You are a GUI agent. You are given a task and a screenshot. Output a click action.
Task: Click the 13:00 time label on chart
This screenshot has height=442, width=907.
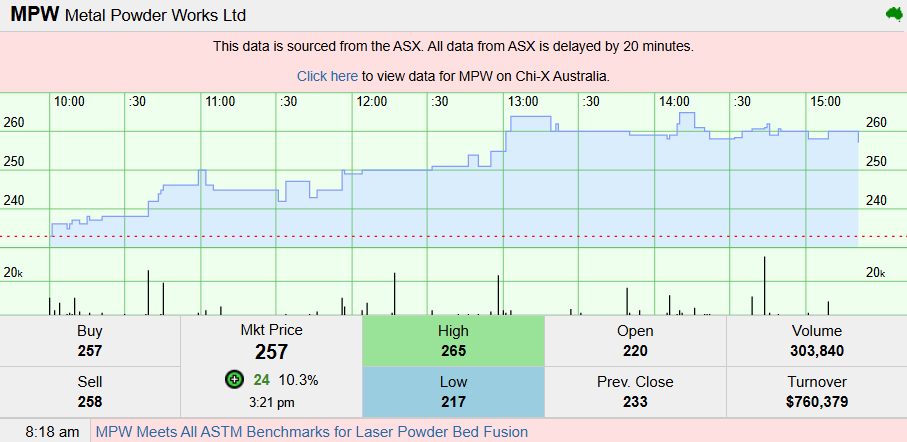point(523,102)
